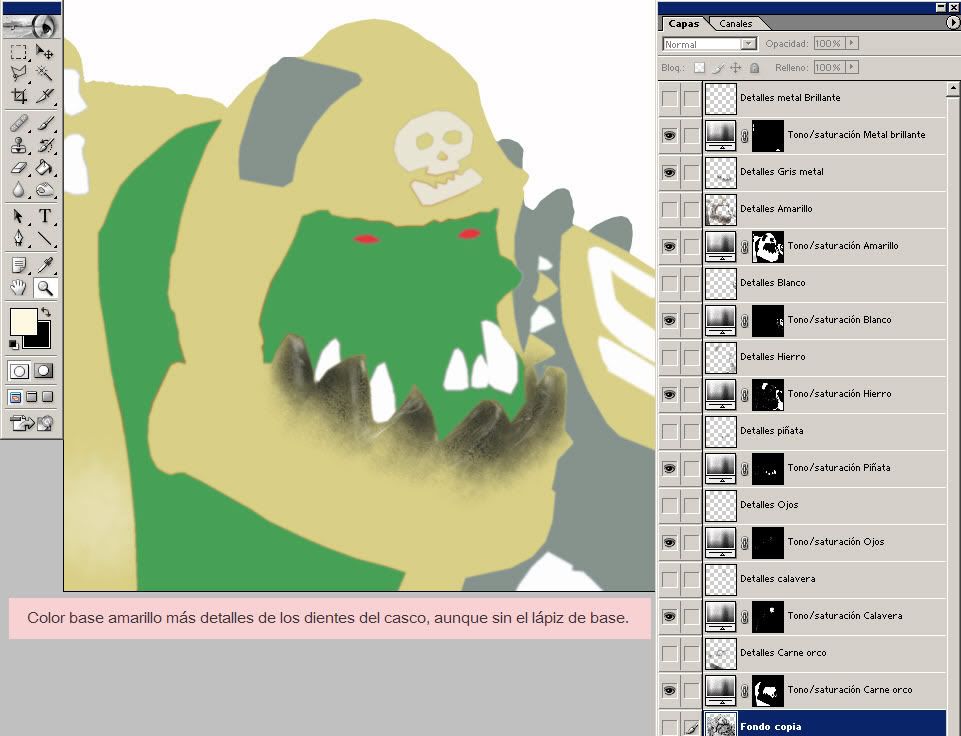The height and width of the screenshot is (736, 961).
Task: Click the layers panel scroll-up arrow
Action: [953, 89]
